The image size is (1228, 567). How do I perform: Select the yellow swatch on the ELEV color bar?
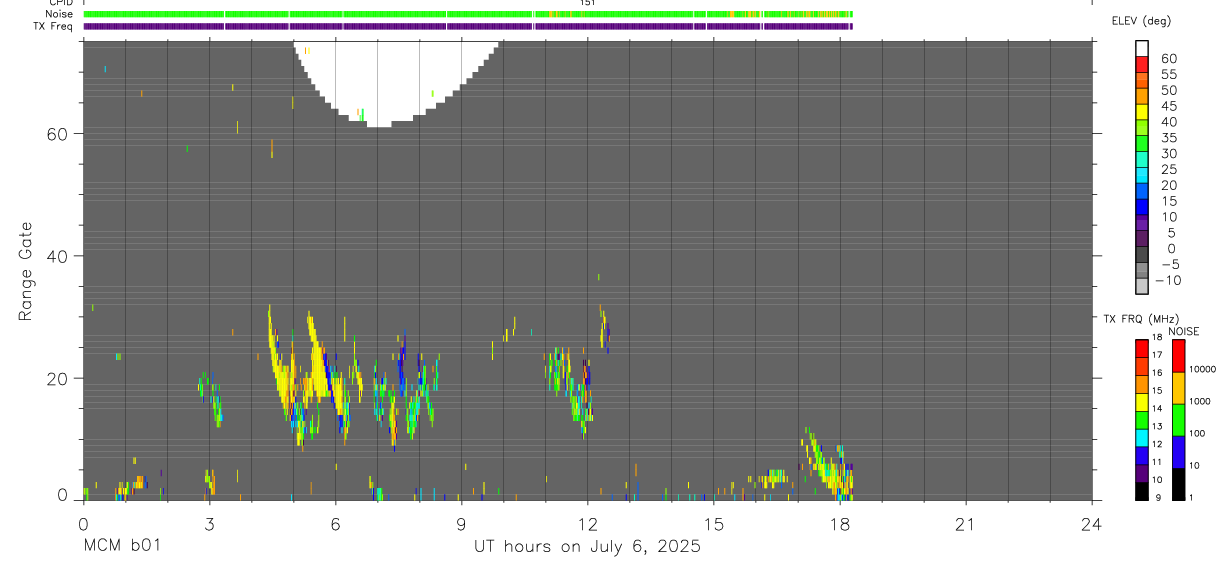pyautogui.click(x=1141, y=112)
